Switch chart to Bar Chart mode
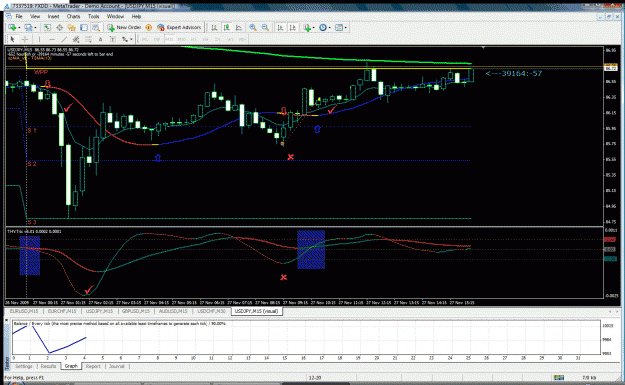Image resolution: width=625 pixels, height=385 pixels. click(214, 27)
